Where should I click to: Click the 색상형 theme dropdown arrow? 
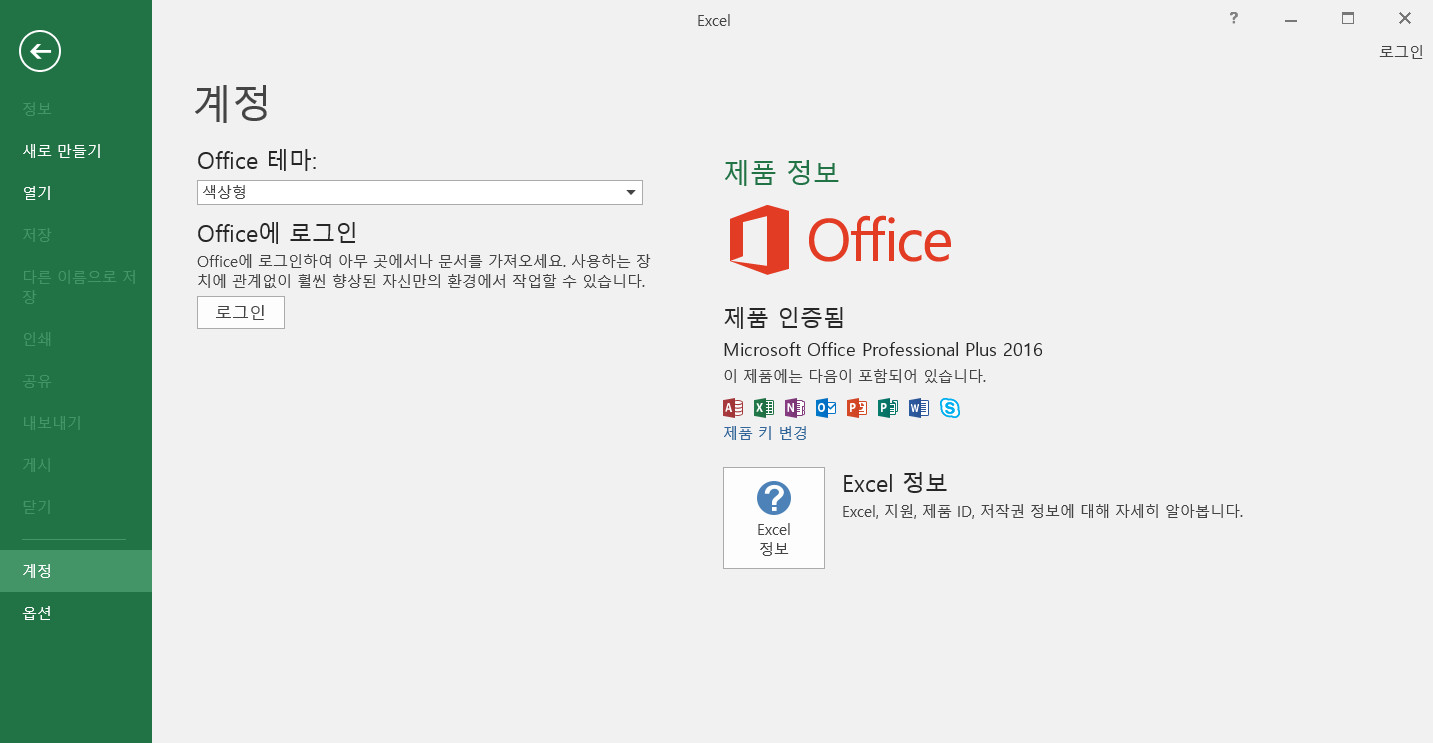631,192
